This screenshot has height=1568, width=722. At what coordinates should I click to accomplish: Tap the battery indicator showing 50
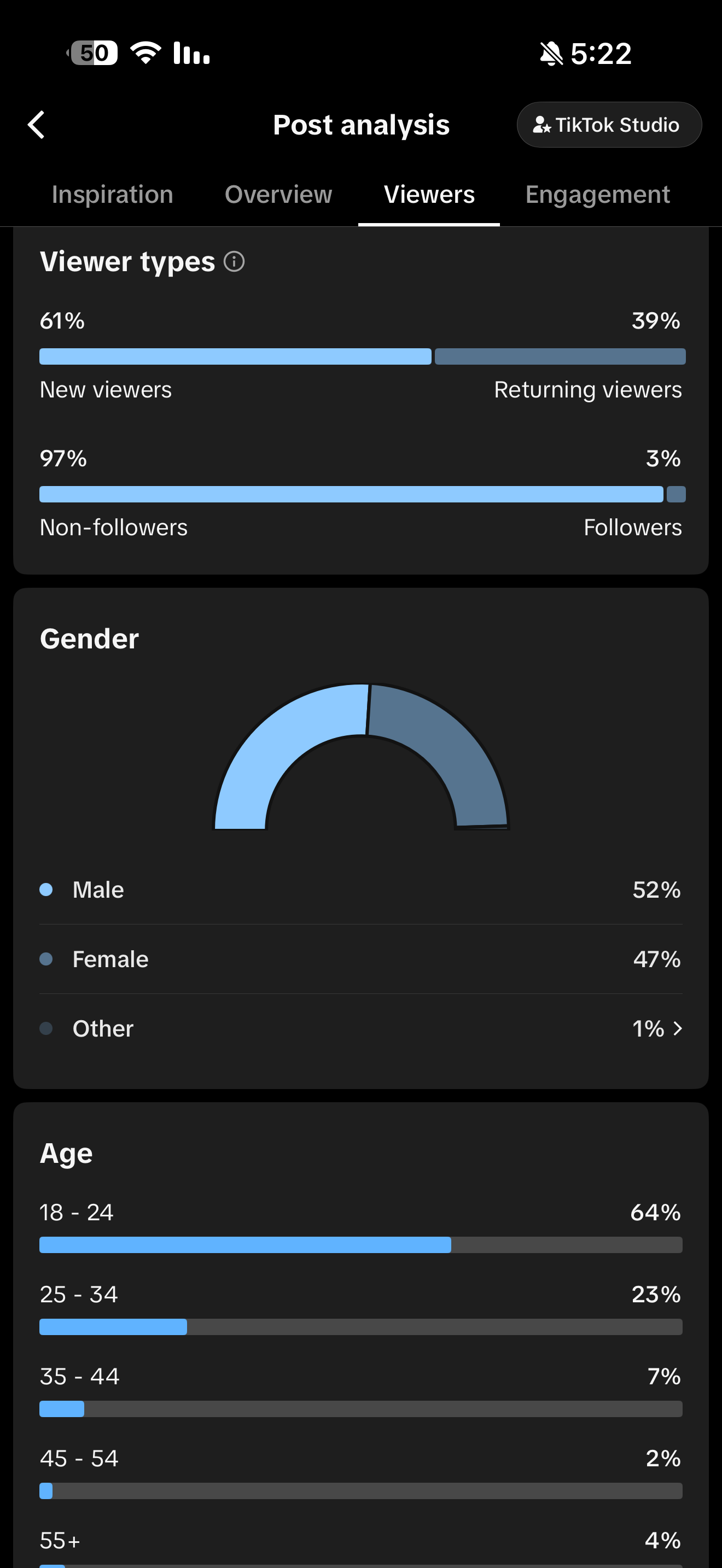pos(92,53)
